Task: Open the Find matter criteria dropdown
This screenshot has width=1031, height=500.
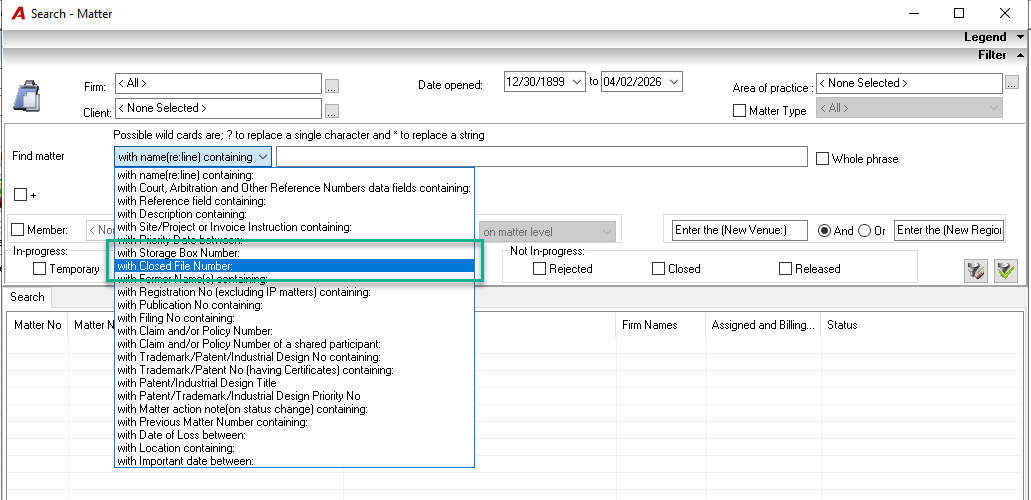Action: [263, 157]
